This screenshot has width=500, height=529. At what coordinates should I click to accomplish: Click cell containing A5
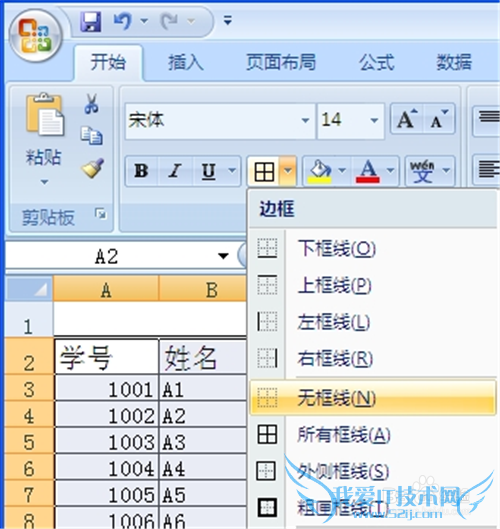[x=203, y=494]
